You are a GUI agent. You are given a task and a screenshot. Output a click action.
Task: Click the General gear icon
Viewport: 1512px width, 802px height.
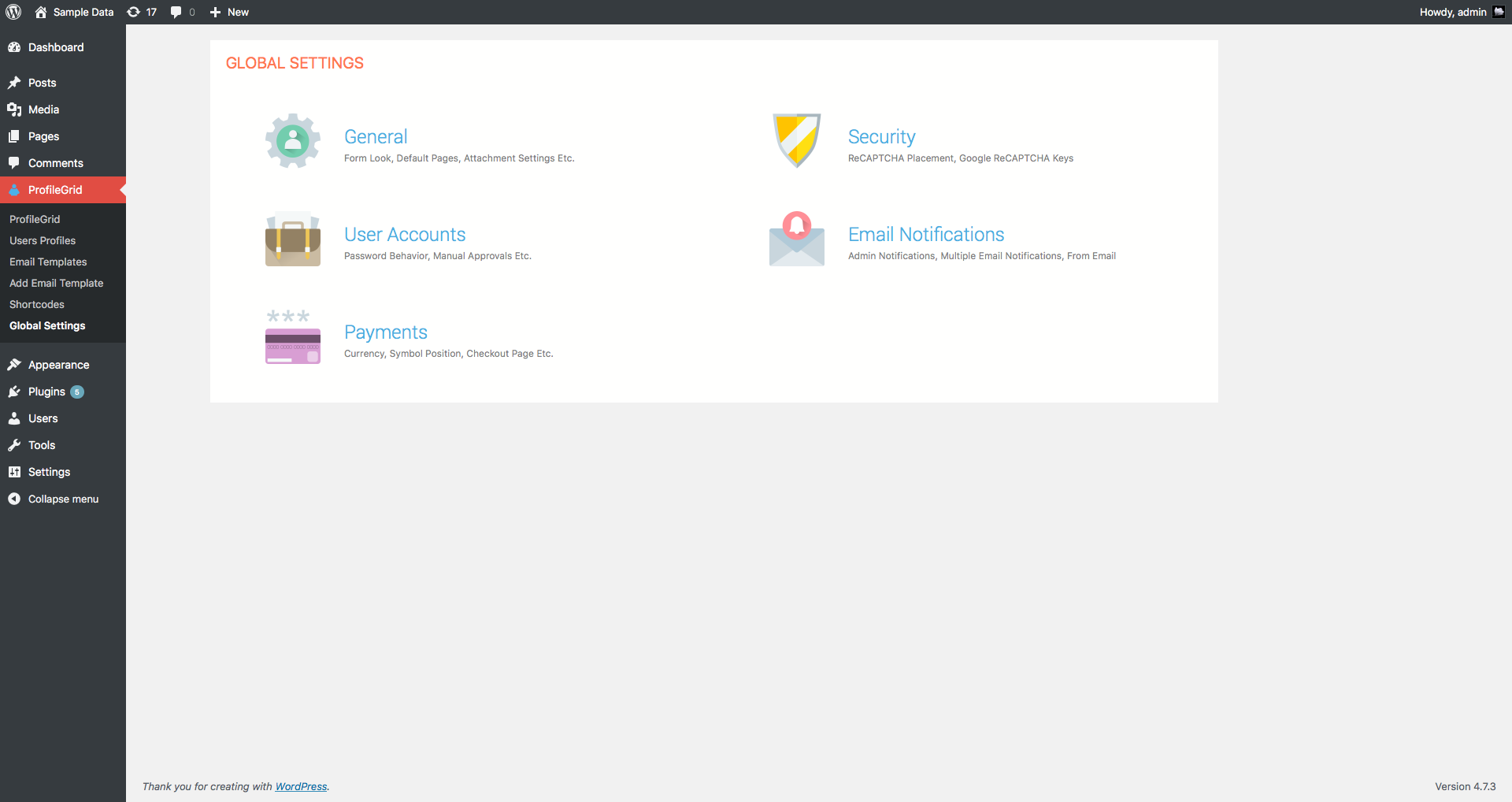(x=293, y=141)
